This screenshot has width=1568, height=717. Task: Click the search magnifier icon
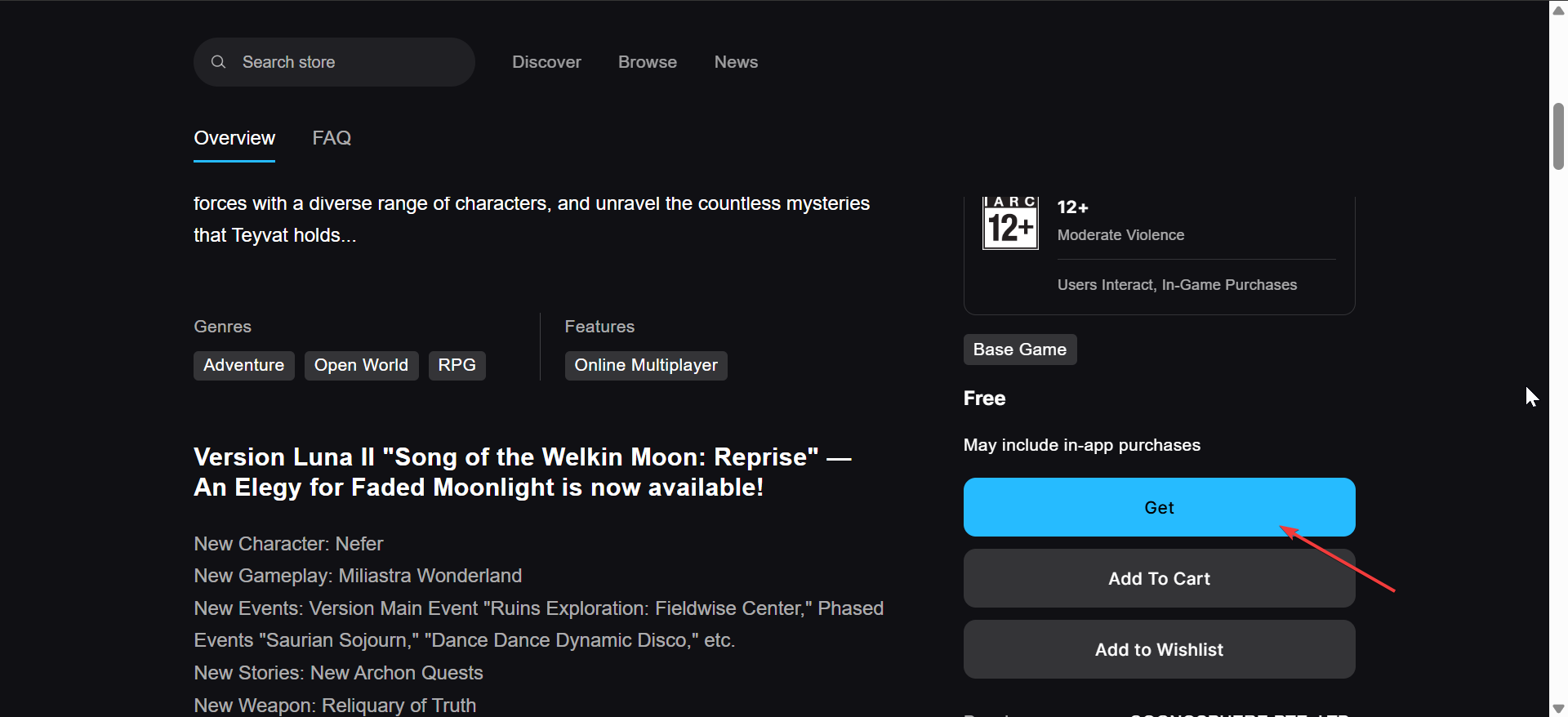tap(218, 62)
